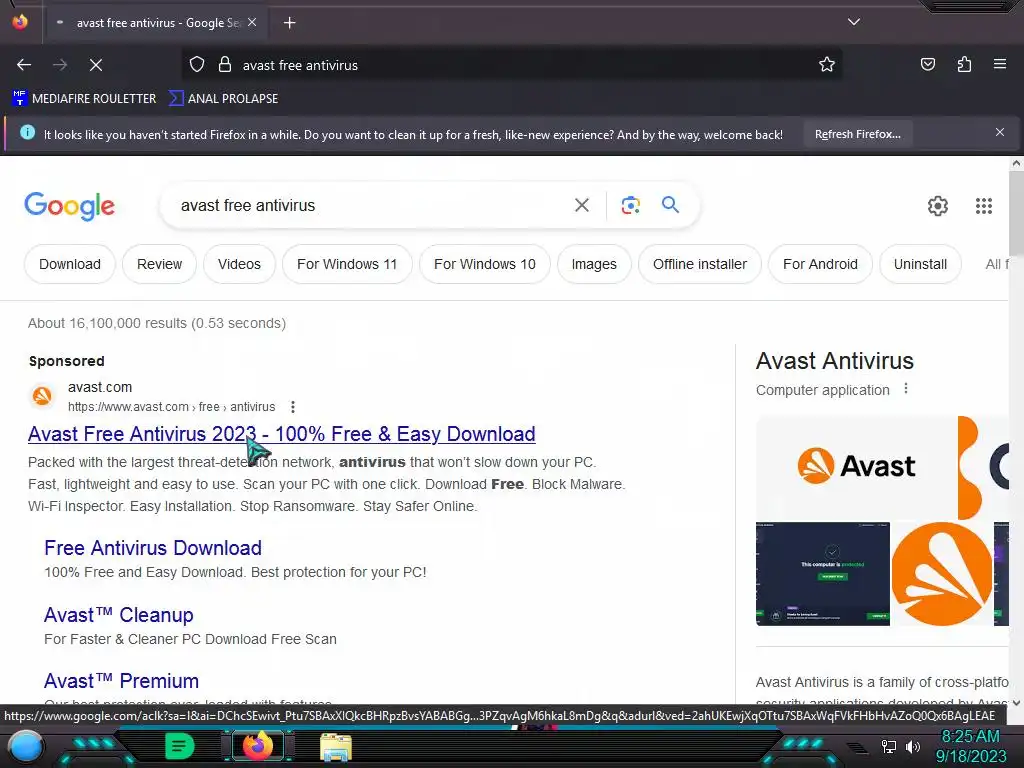Open Firefox application menu
The image size is (1024, 768).
[1000, 65]
